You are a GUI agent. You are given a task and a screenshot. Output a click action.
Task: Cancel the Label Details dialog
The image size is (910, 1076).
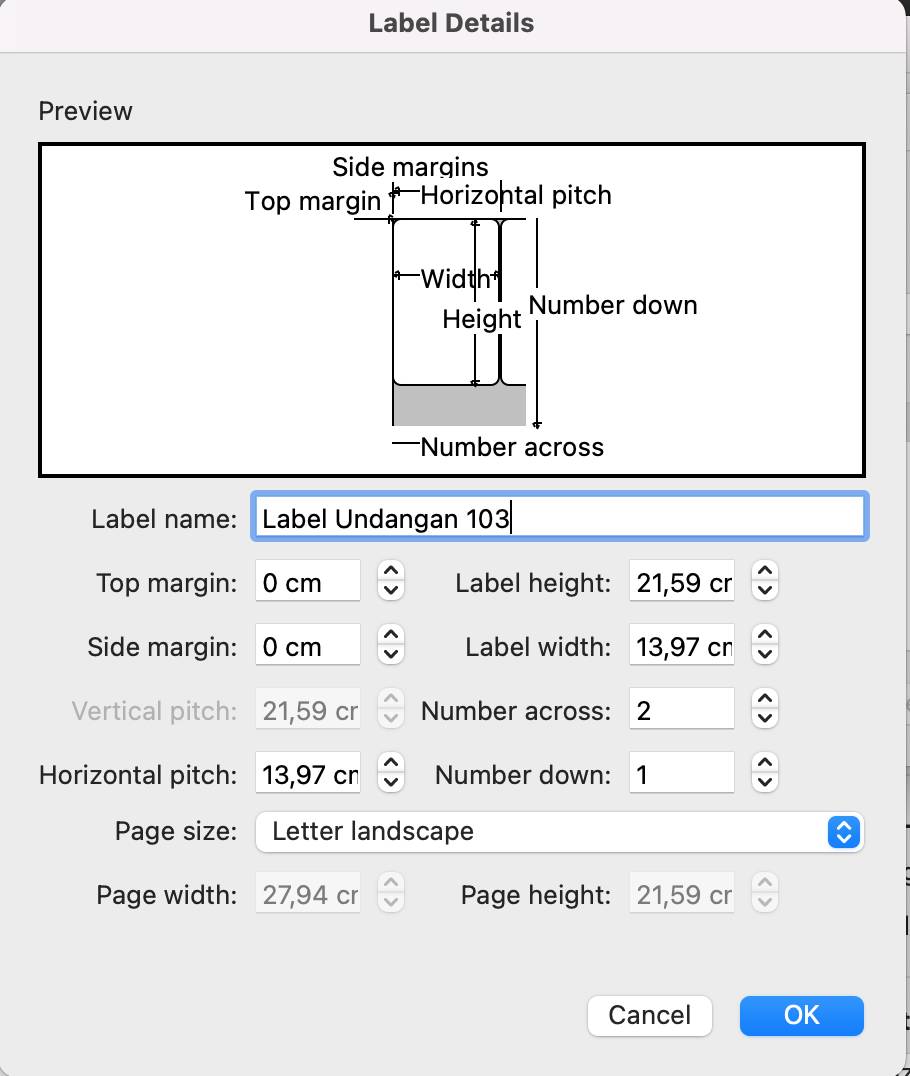649,1015
